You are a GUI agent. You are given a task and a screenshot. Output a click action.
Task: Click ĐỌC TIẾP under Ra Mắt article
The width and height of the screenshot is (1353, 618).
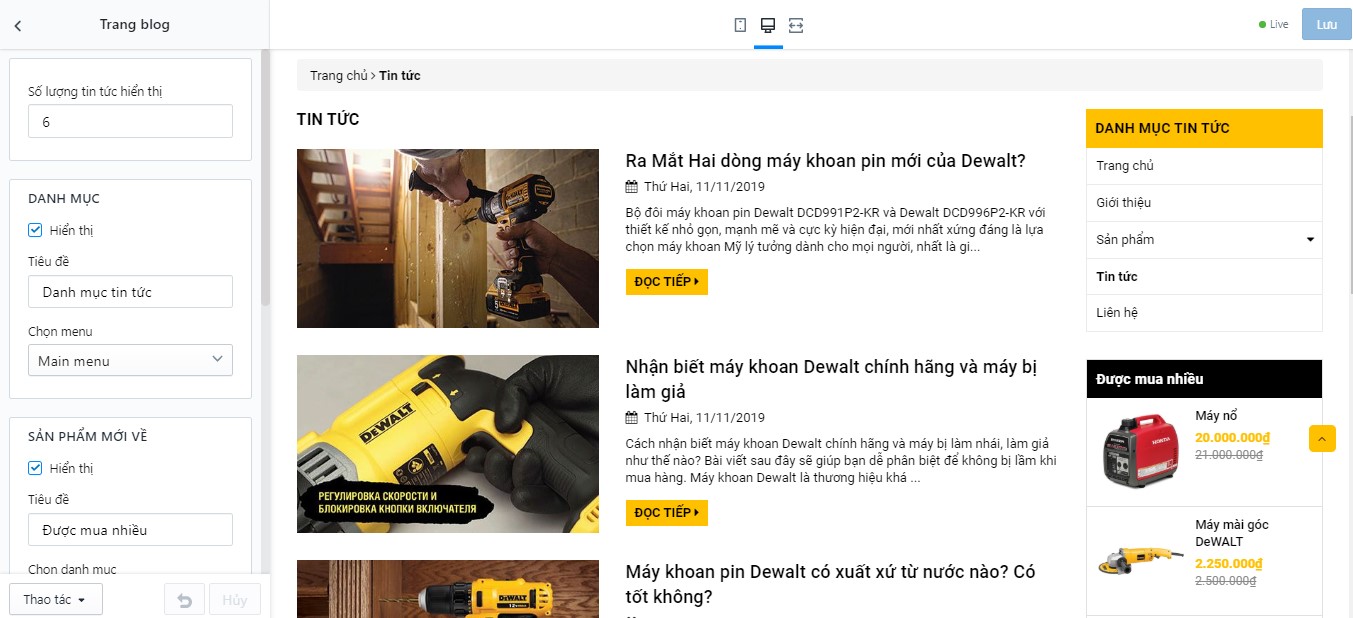click(x=667, y=282)
